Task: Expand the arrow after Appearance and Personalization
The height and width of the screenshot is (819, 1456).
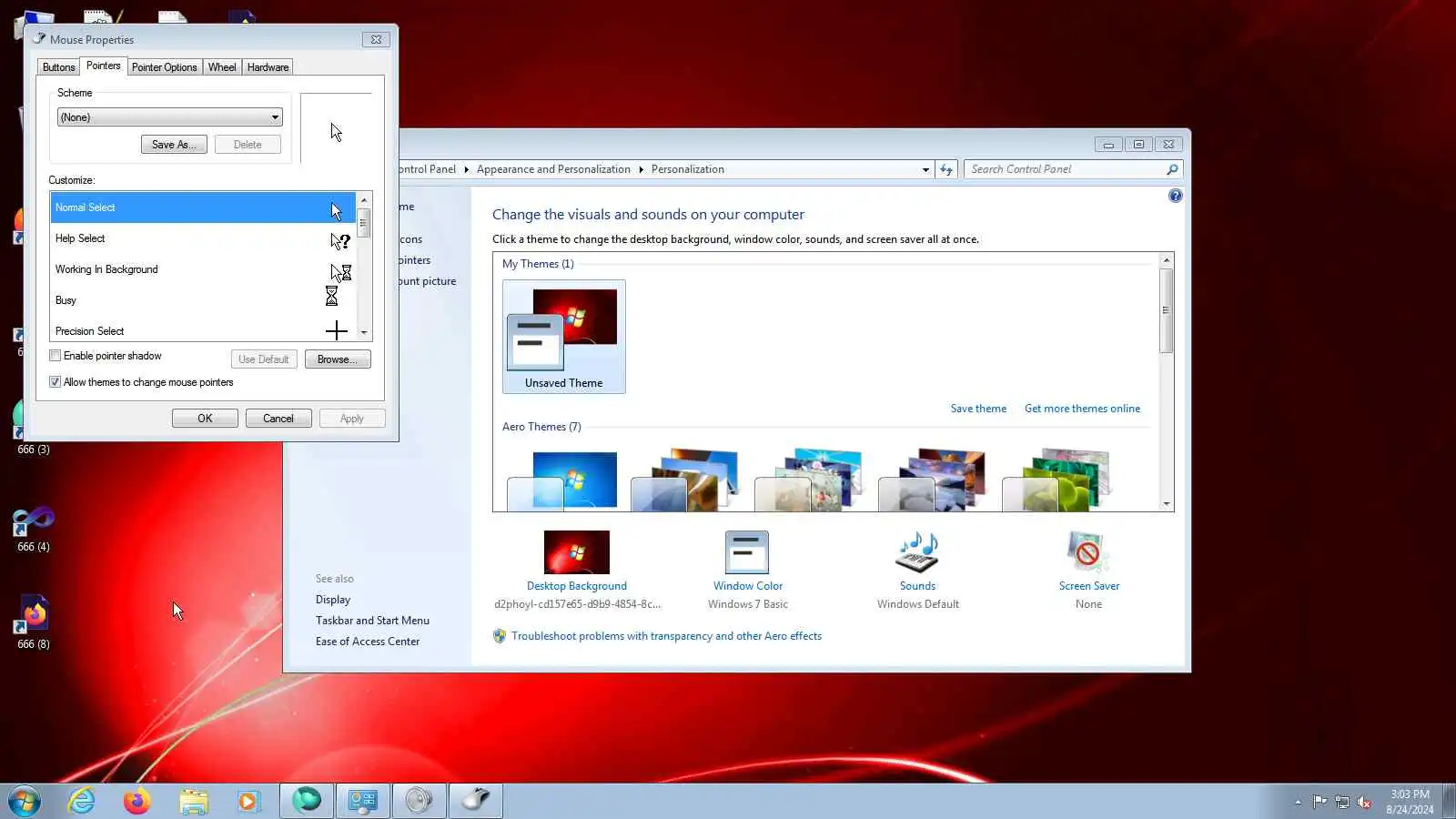Action: [641, 169]
